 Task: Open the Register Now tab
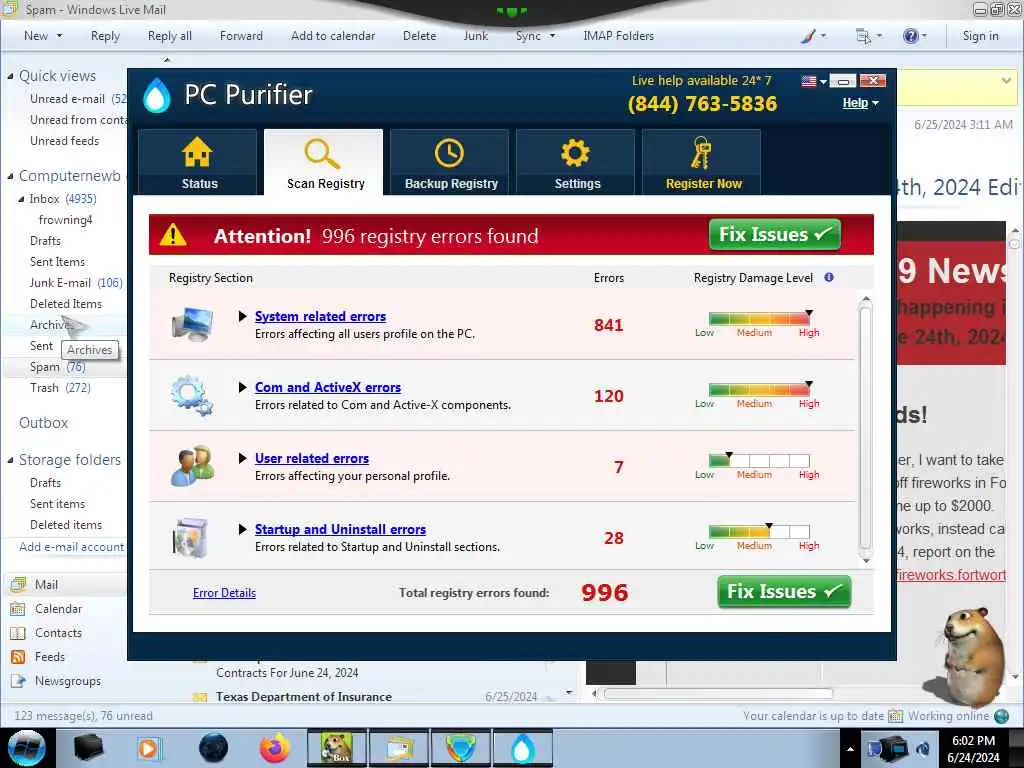tap(702, 162)
